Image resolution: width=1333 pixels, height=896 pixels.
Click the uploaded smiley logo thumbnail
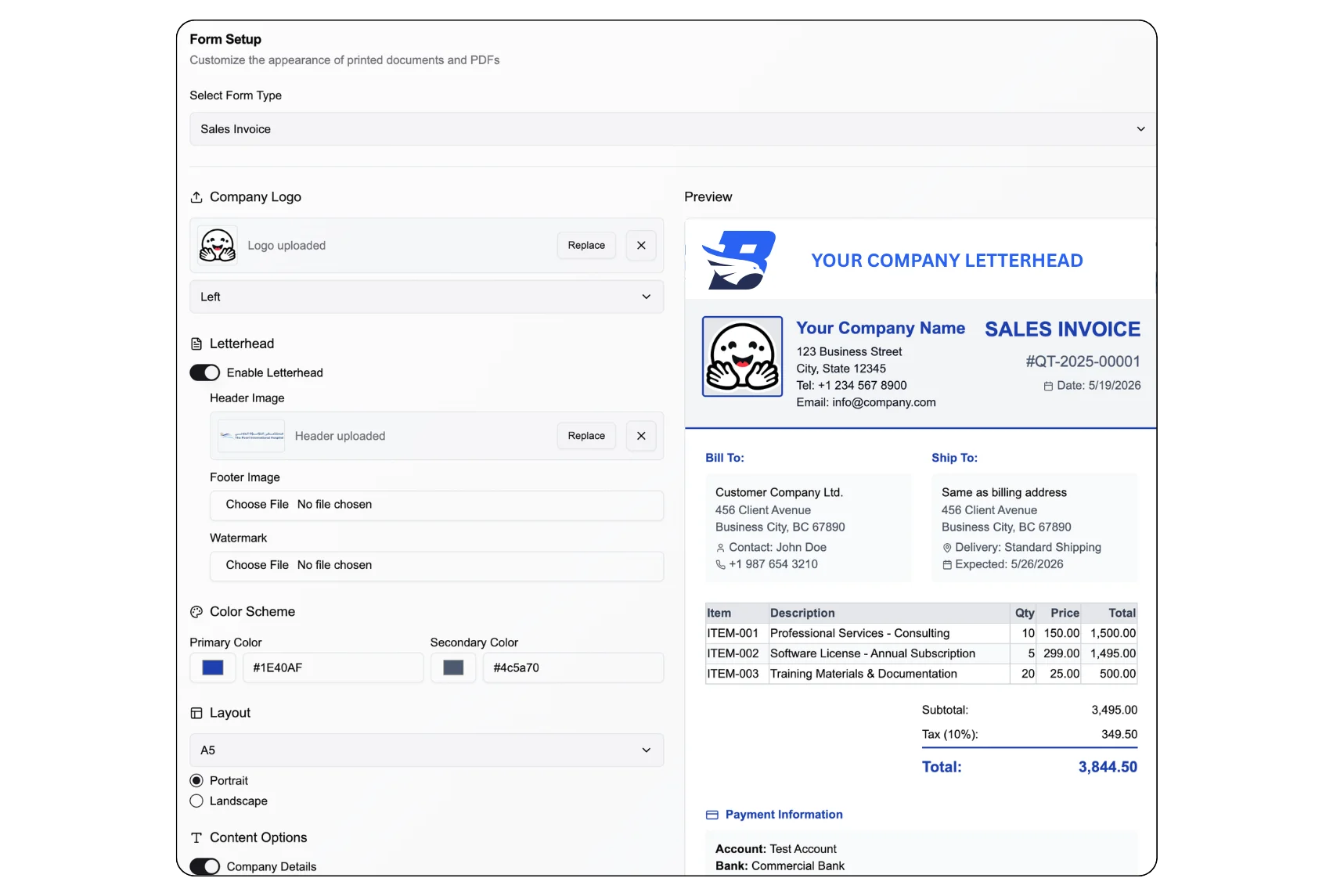coord(218,246)
